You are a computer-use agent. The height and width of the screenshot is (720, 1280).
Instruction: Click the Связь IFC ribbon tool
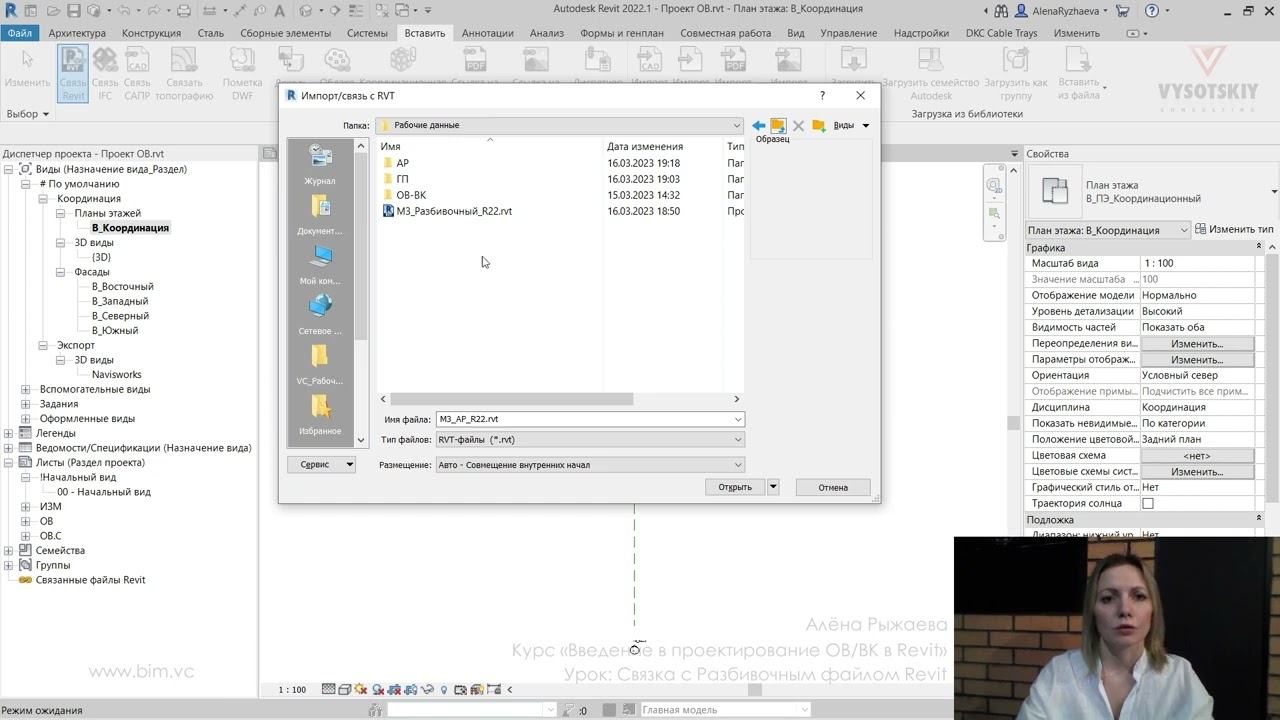point(105,74)
